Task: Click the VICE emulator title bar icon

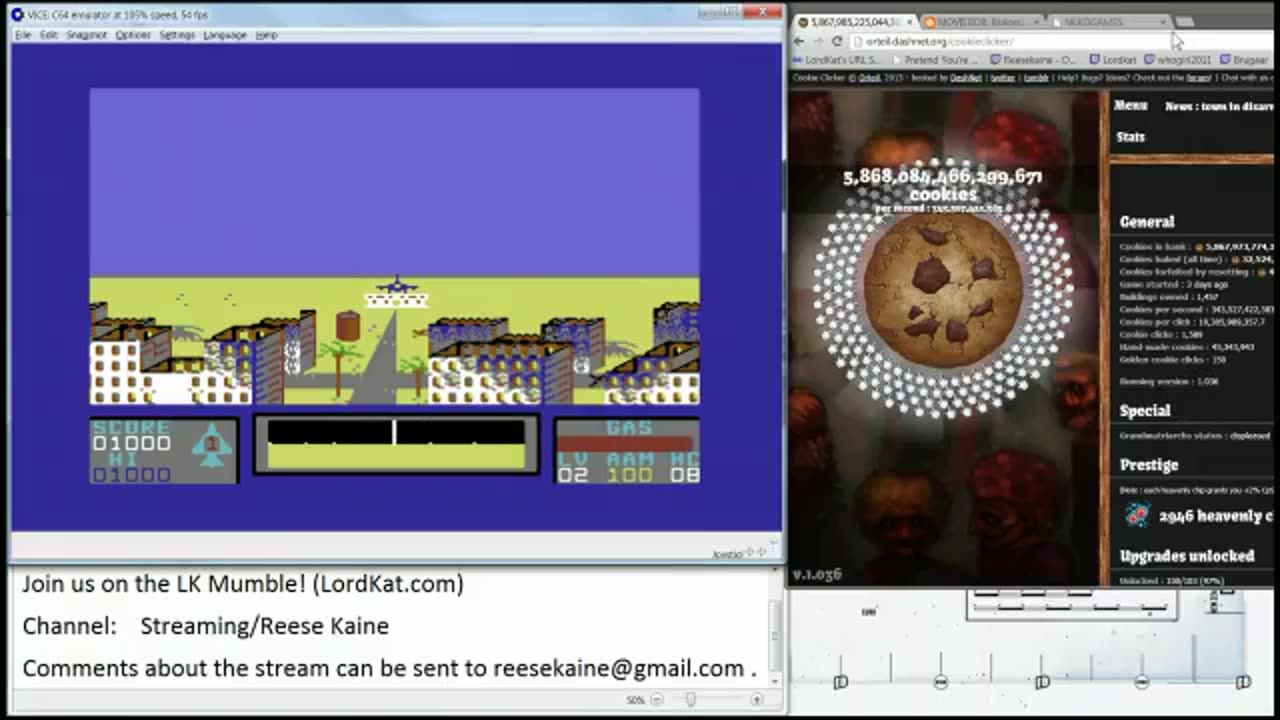Action: click(x=17, y=14)
